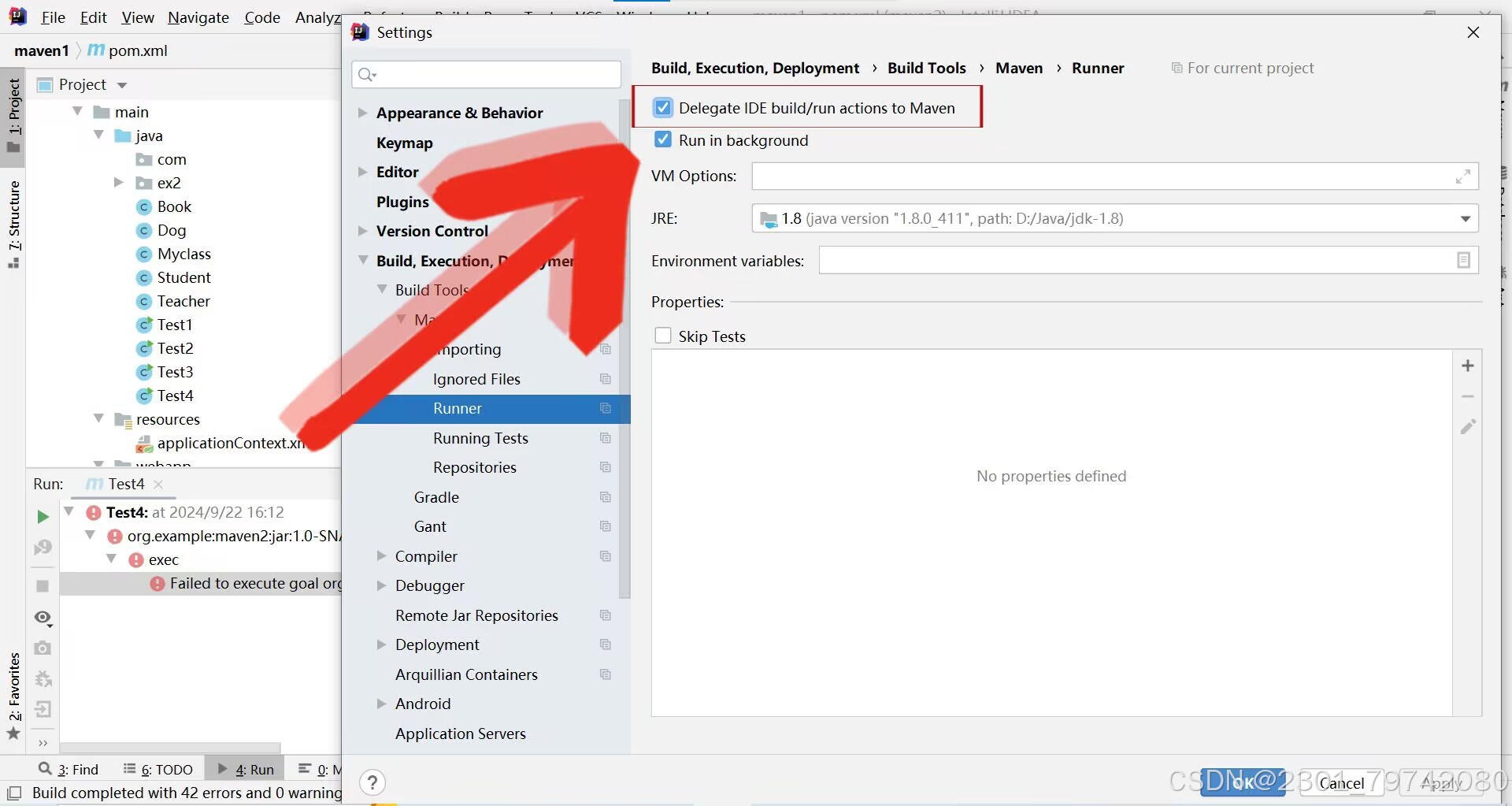Open the 4: Run tool window
This screenshot has width=1512, height=806.
pos(246,769)
